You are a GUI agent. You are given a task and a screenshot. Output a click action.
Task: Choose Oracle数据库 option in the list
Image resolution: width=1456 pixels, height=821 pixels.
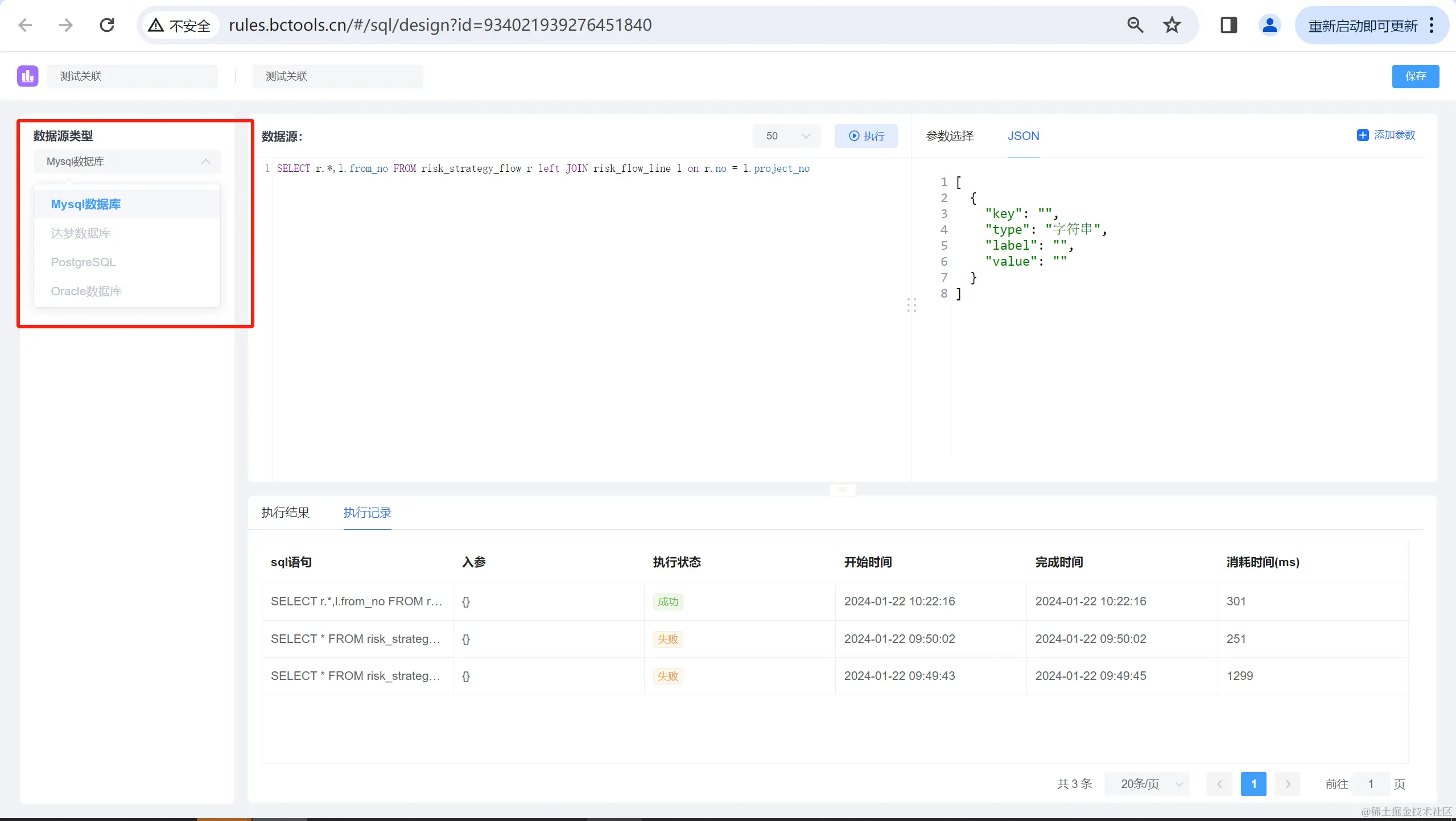[86, 291]
